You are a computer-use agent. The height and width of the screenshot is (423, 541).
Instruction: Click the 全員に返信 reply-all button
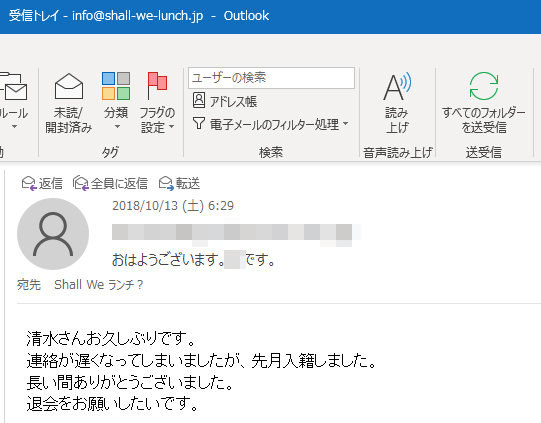pyautogui.click(x=110, y=183)
